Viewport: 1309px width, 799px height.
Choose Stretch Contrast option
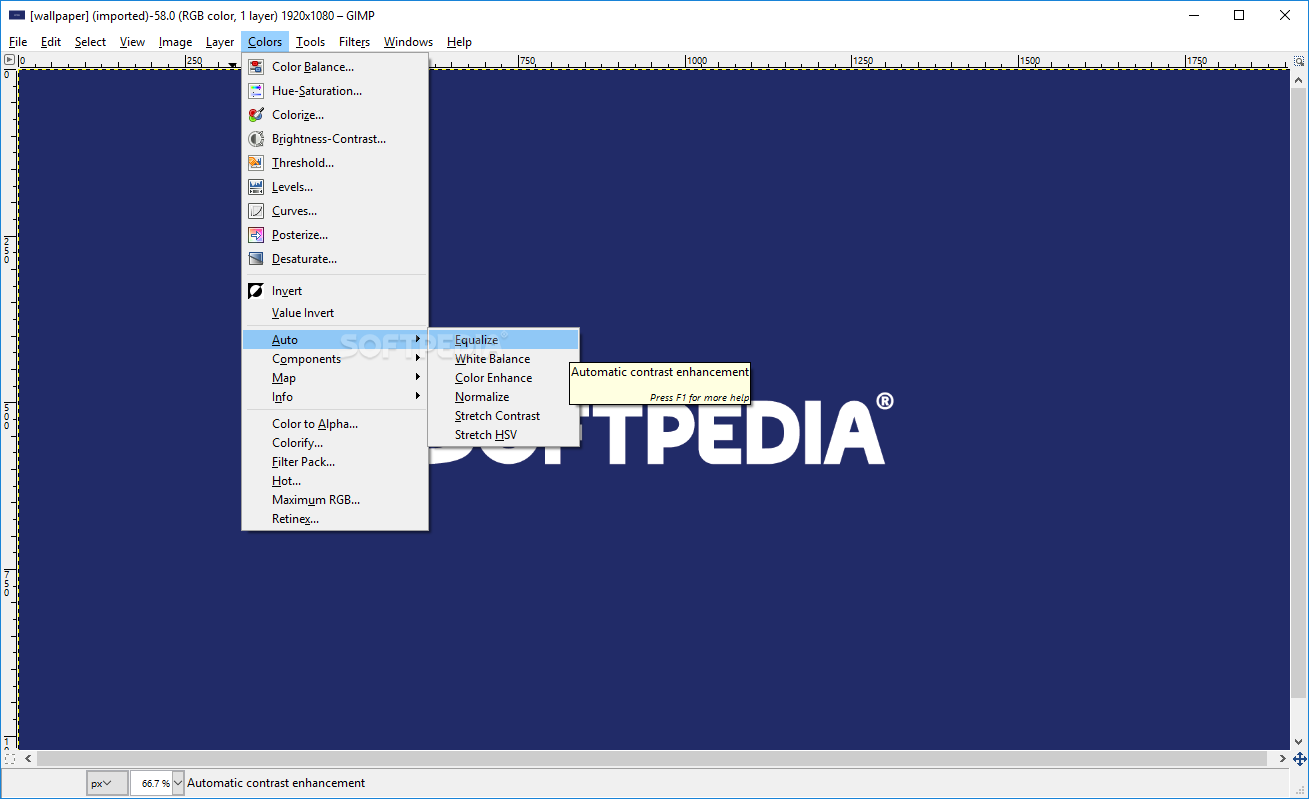[503, 416]
